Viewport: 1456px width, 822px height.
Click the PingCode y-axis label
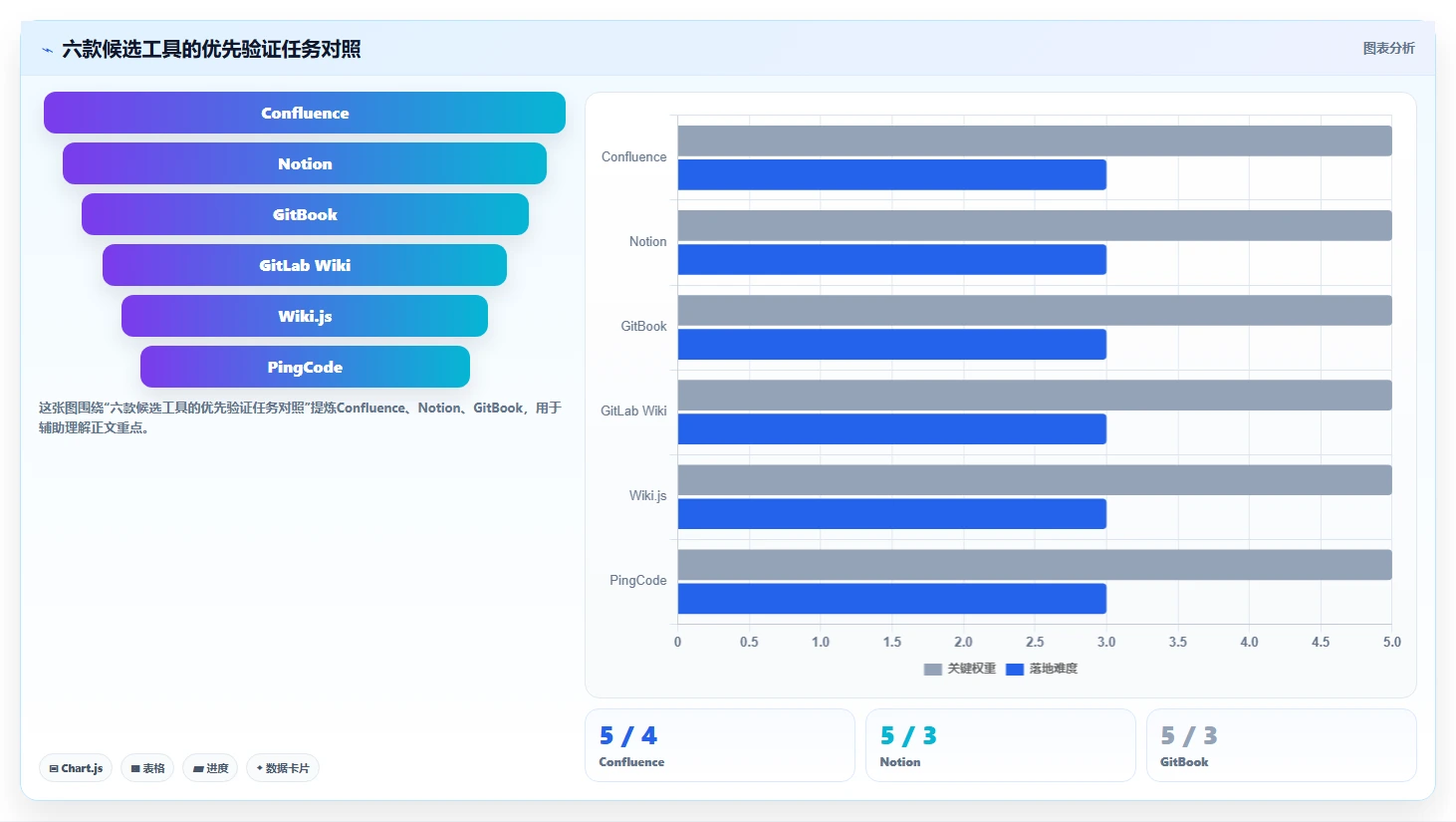[637, 580]
